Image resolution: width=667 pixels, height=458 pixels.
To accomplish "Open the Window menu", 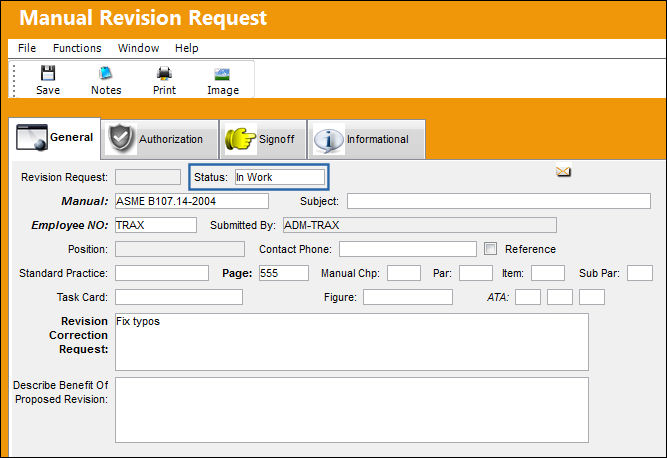I will pos(138,48).
